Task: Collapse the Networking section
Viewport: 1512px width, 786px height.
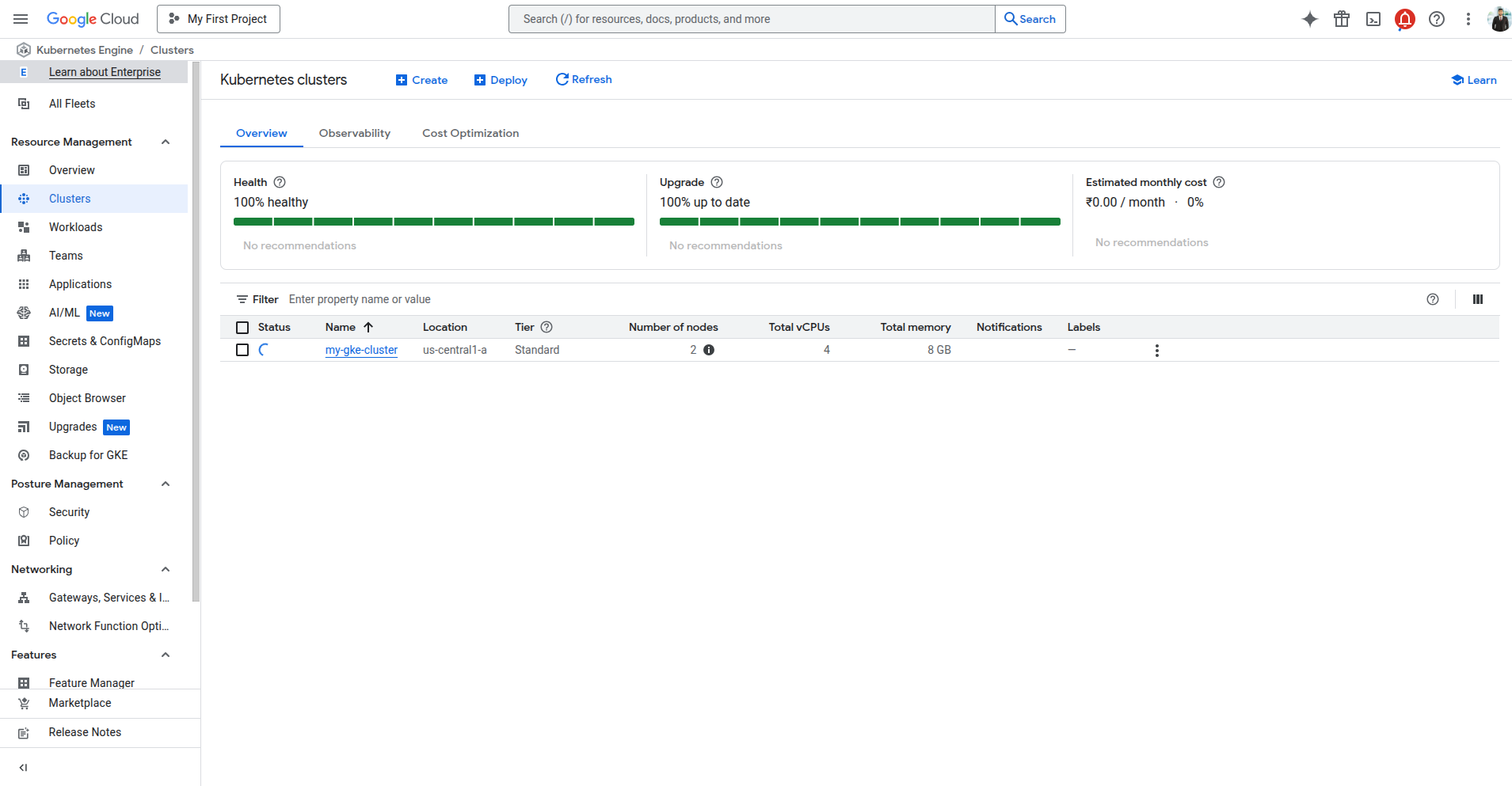Action: [166, 569]
